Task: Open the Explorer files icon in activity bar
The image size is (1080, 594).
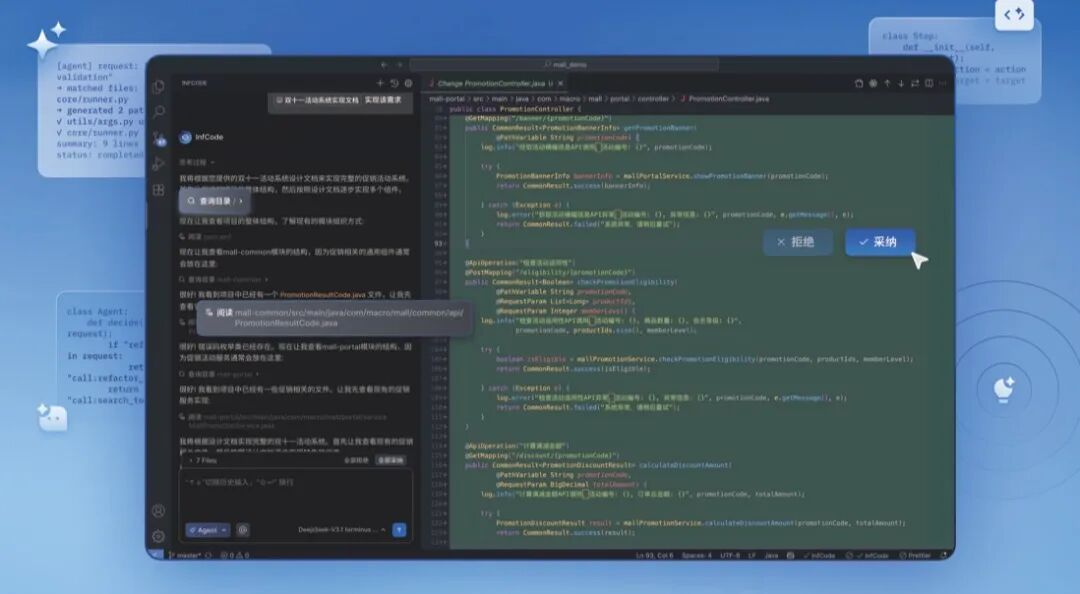Action: pyautogui.click(x=158, y=87)
